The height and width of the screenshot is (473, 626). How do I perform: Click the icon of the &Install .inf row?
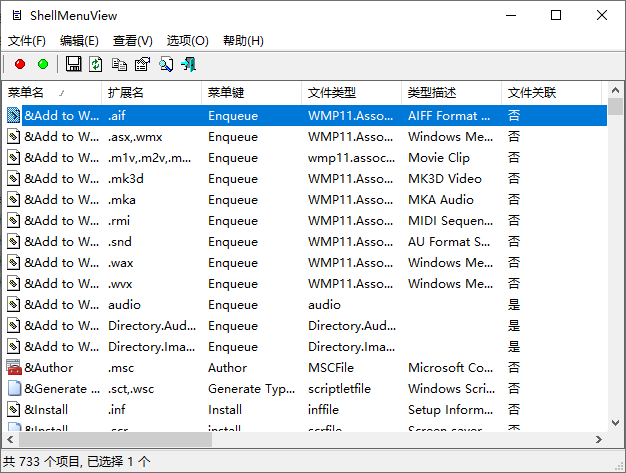pyautogui.click(x=14, y=409)
